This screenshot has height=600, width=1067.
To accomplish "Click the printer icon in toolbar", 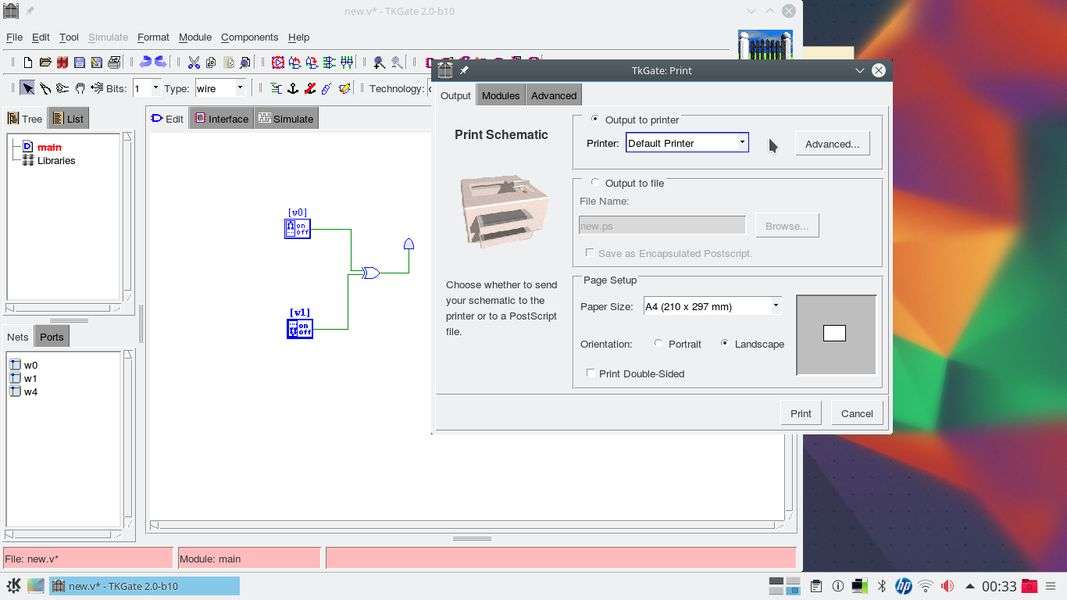I will pos(114,62).
